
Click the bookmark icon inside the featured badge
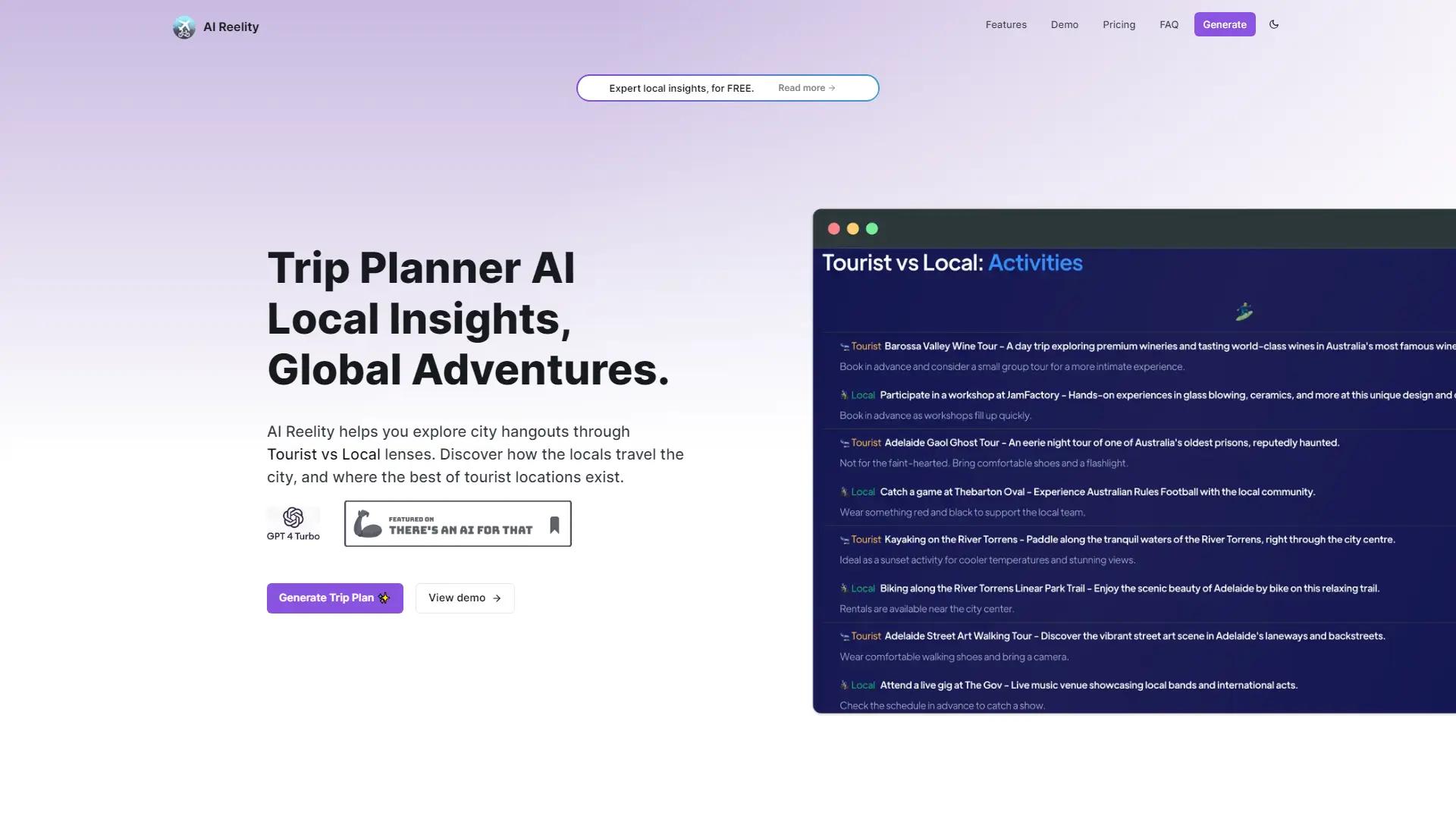(554, 523)
